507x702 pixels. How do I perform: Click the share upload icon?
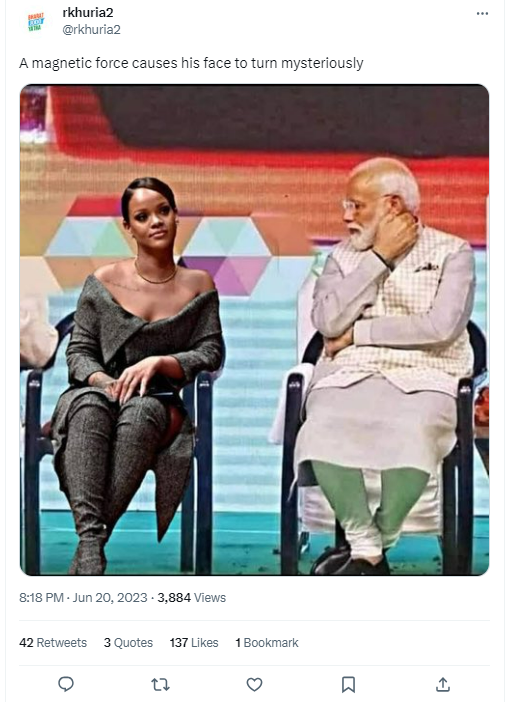click(443, 684)
